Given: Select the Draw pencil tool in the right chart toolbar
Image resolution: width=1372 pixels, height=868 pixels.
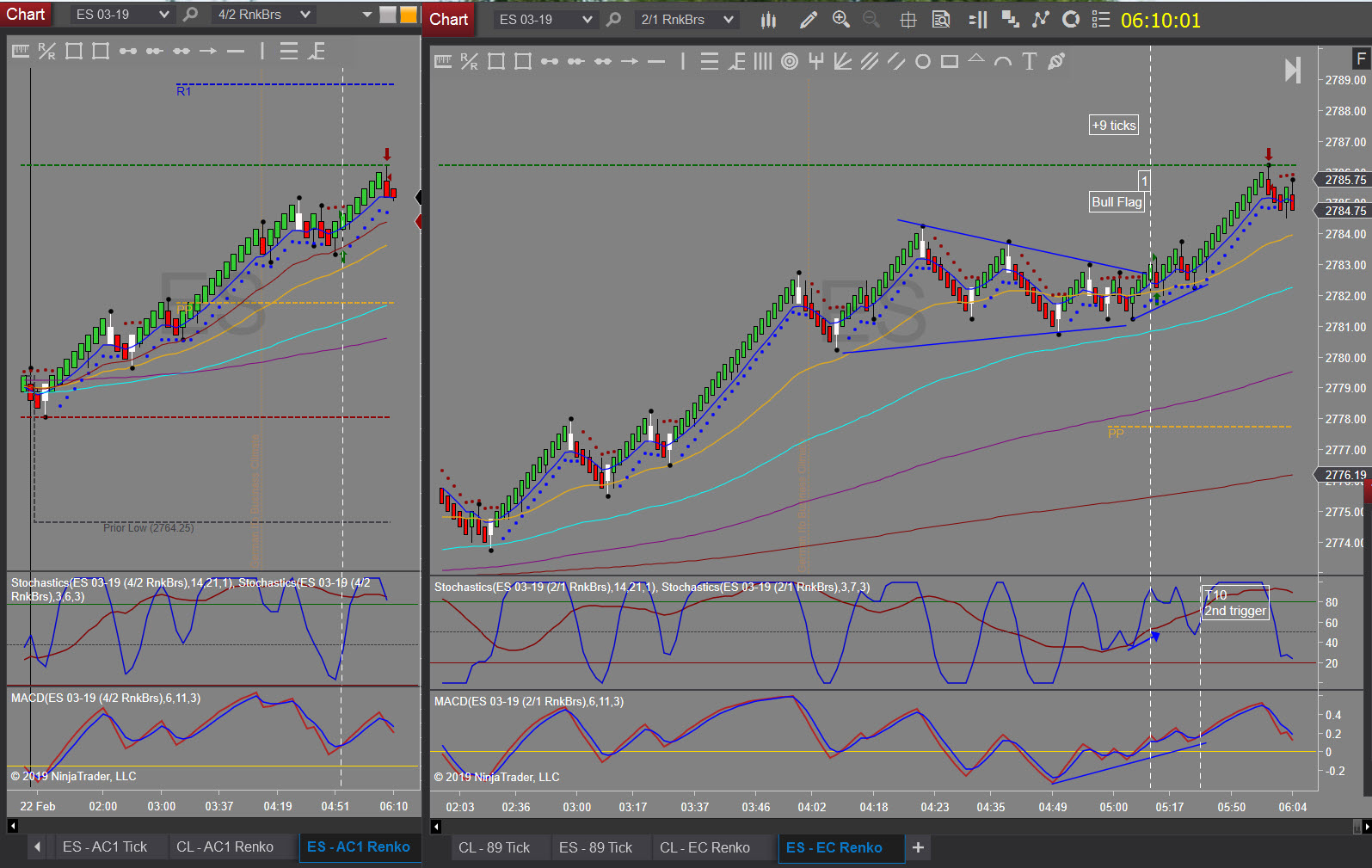Looking at the screenshot, I should pyautogui.click(x=808, y=20).
